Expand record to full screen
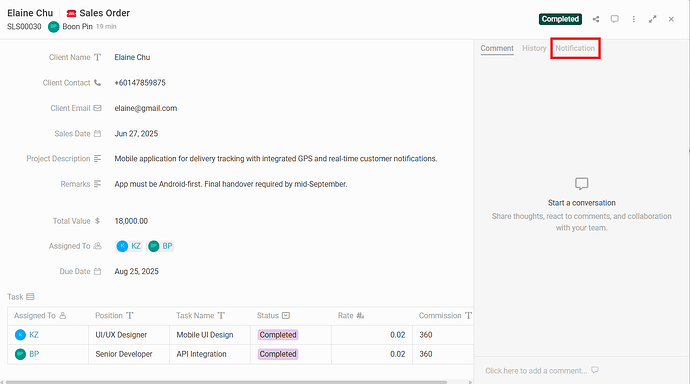 pyautogui.click(x=653, y=19)
